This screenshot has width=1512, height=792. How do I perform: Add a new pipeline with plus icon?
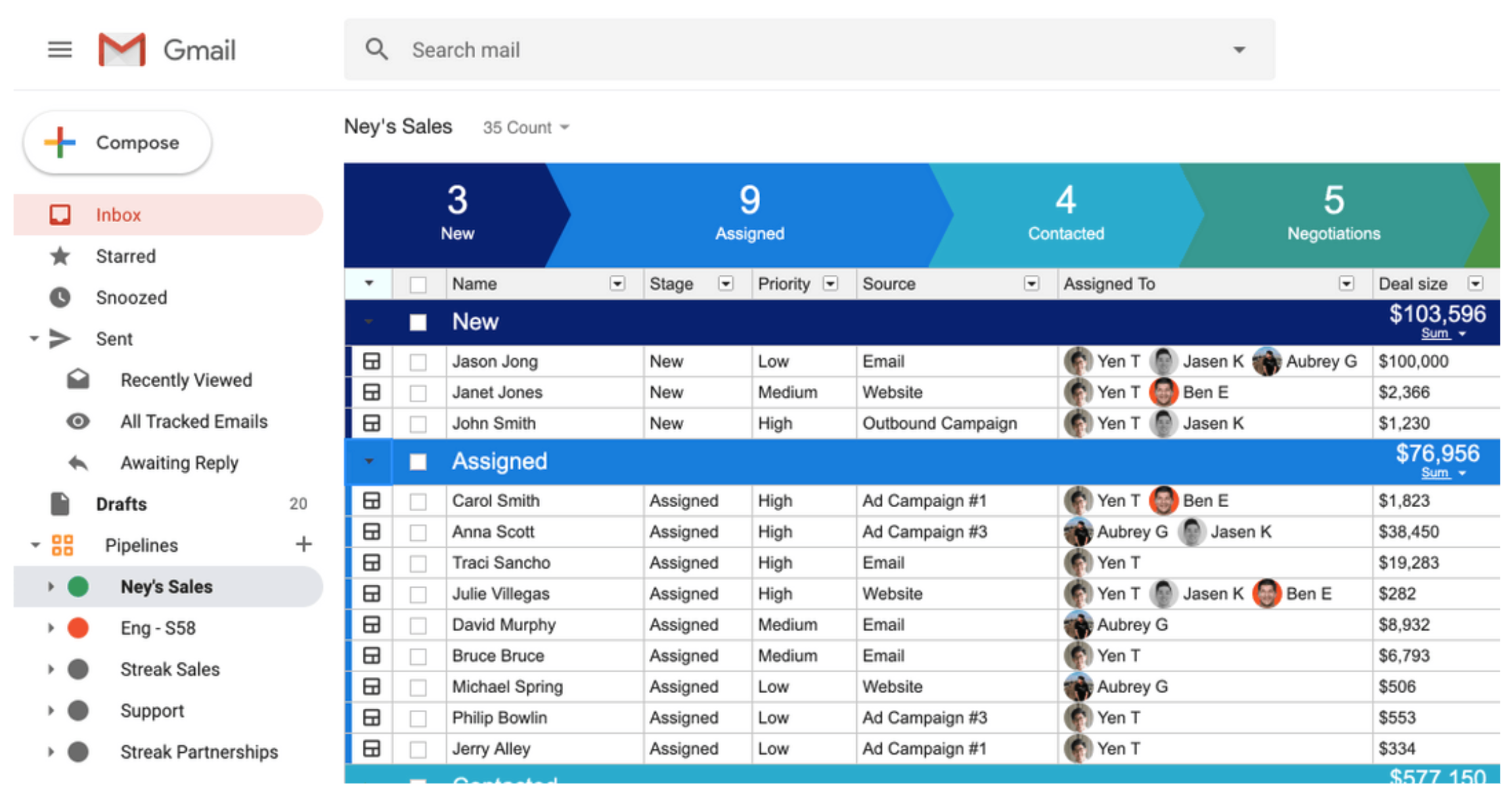tap(304, 544)
